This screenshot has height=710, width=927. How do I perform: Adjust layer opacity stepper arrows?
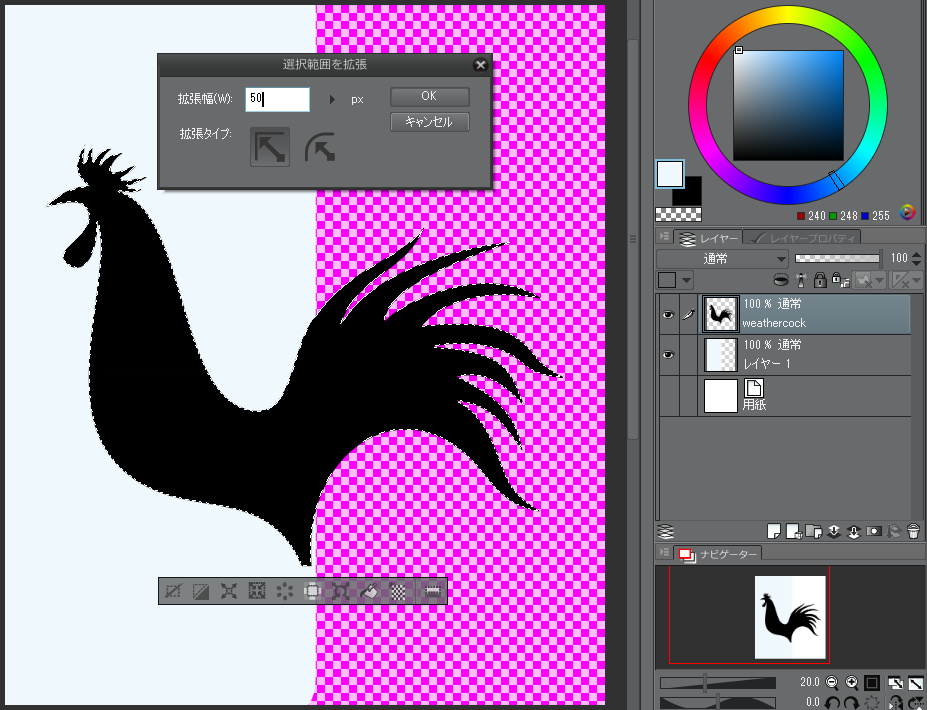pyautogui.click(x=916, y=258)
